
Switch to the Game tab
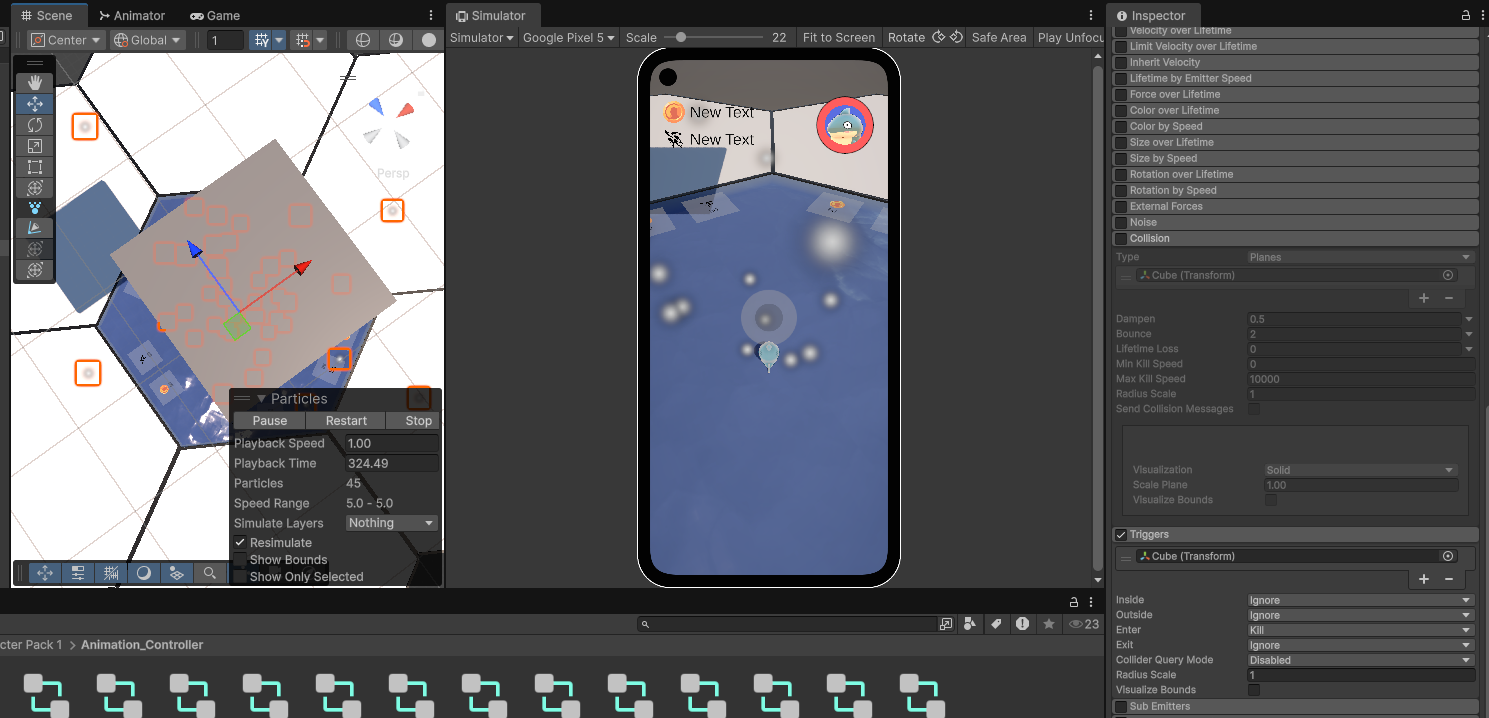pos(214,15)
